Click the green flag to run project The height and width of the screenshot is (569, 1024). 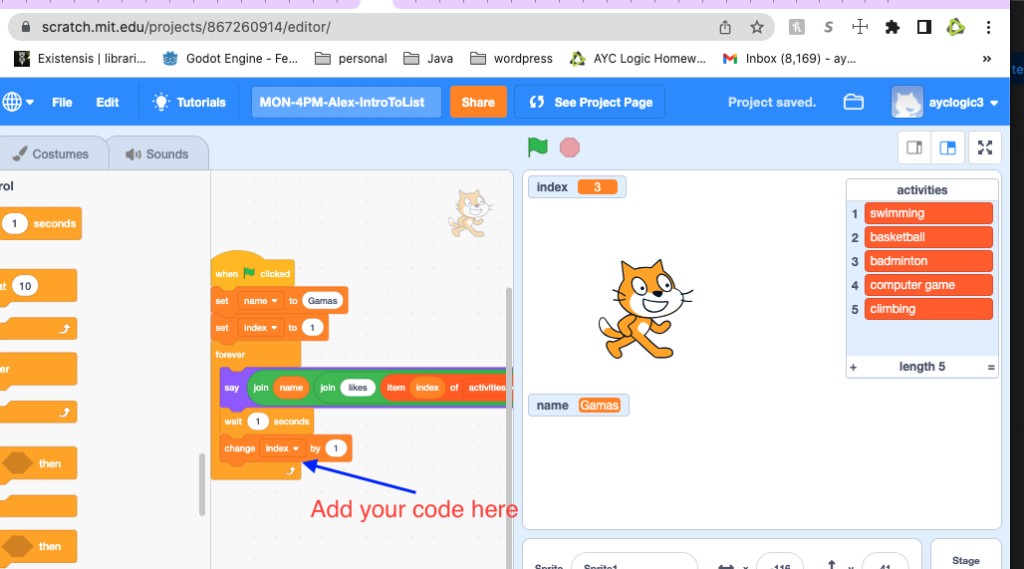[537, 148]
